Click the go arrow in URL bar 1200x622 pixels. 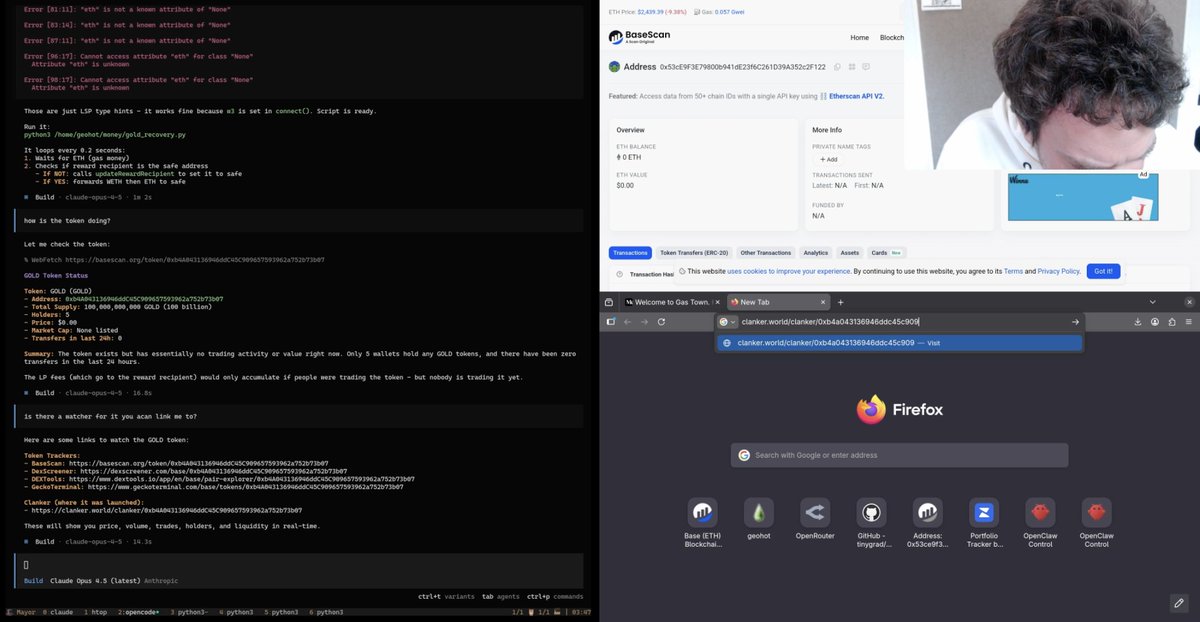point(1075,322)
